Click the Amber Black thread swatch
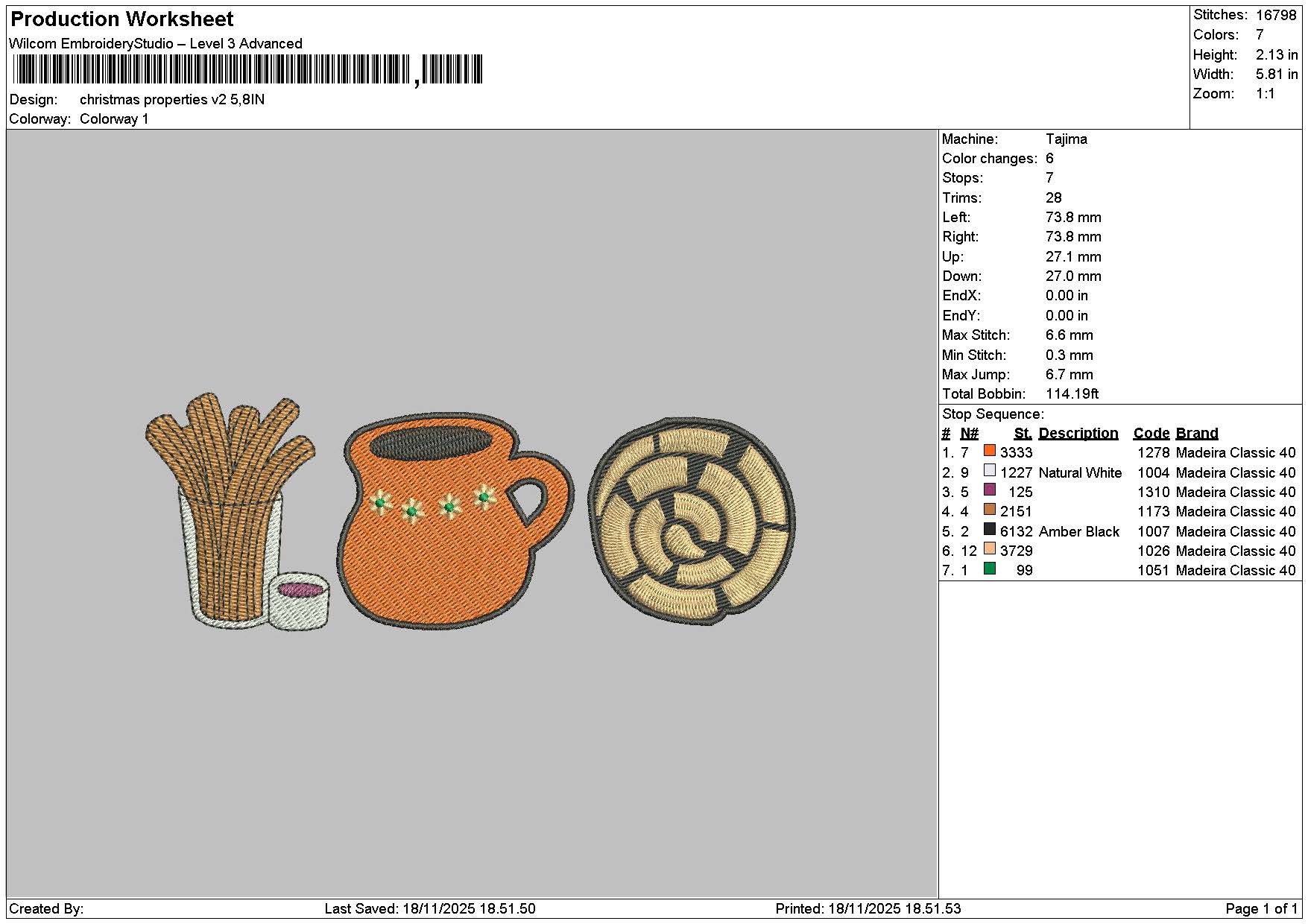 point(990,529)
